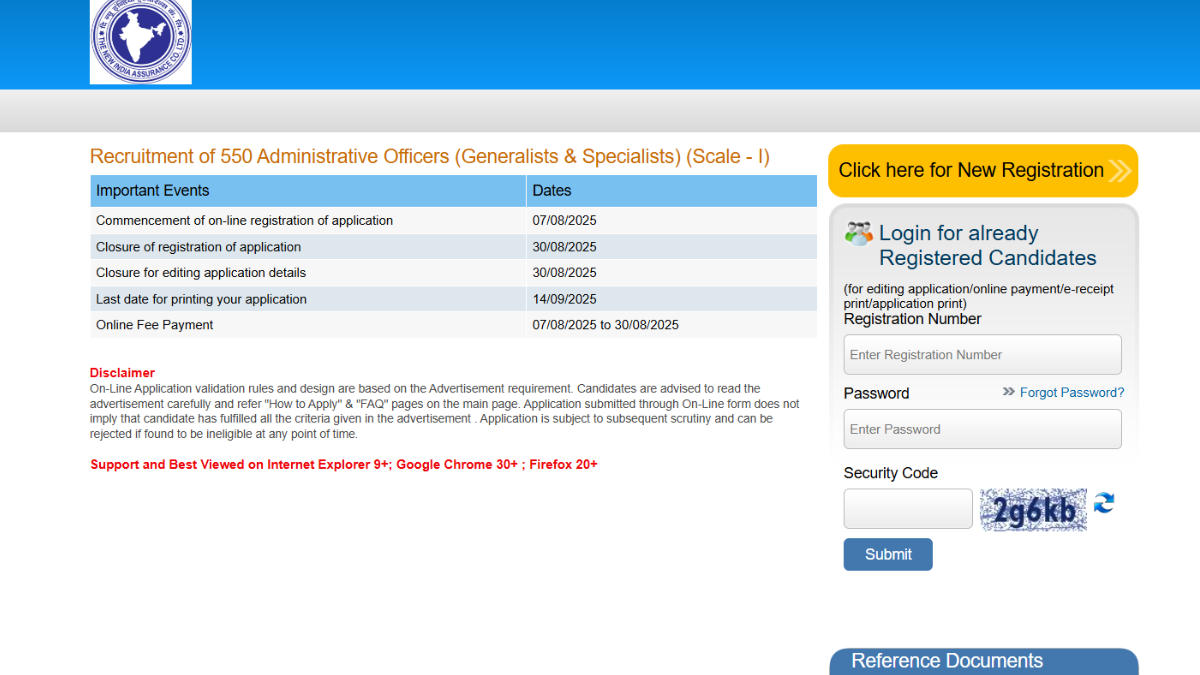
Task: Open Click here for New Registration
Action: tap(983, 171)
